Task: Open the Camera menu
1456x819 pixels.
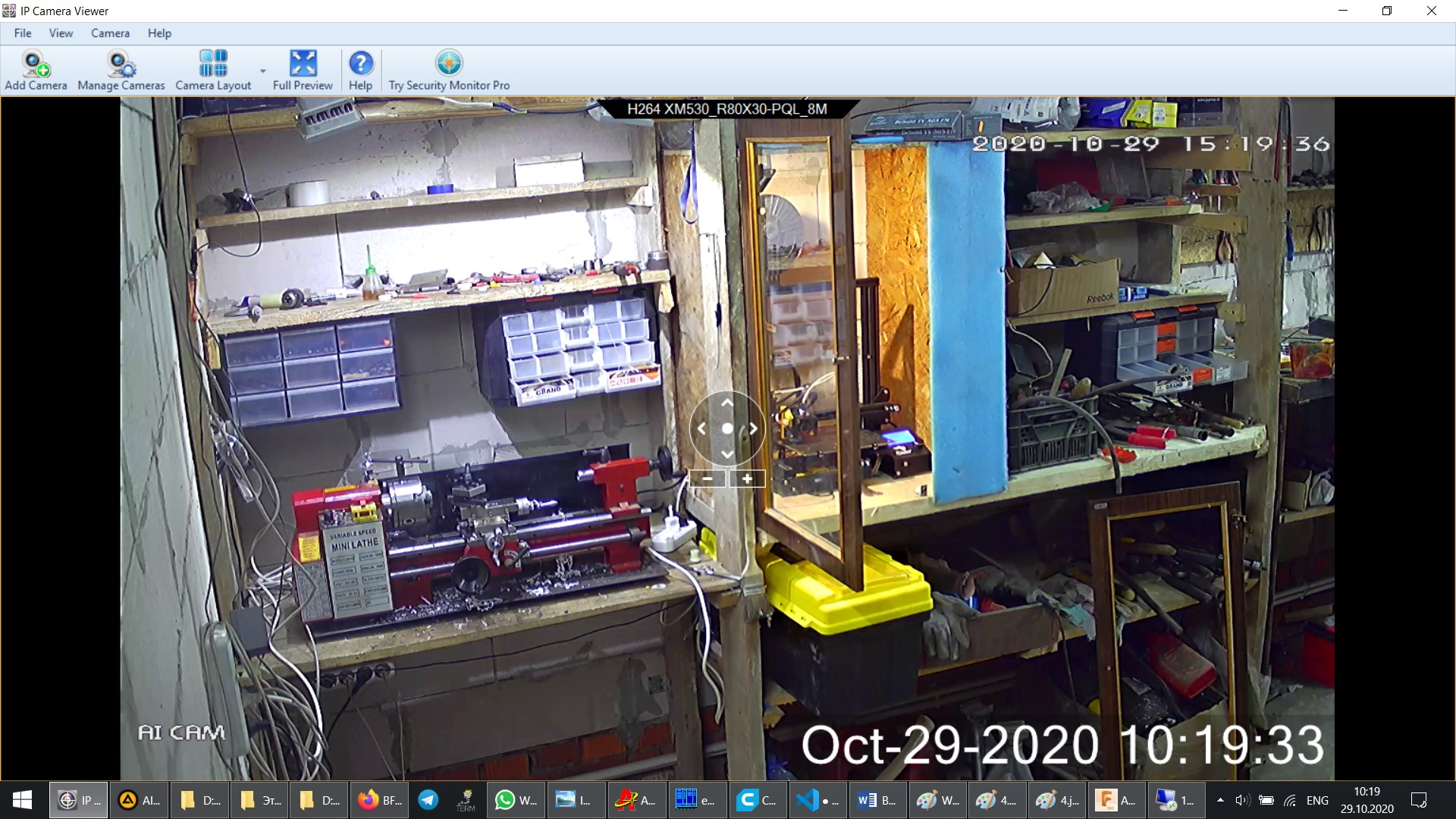Action: [110, 33]
